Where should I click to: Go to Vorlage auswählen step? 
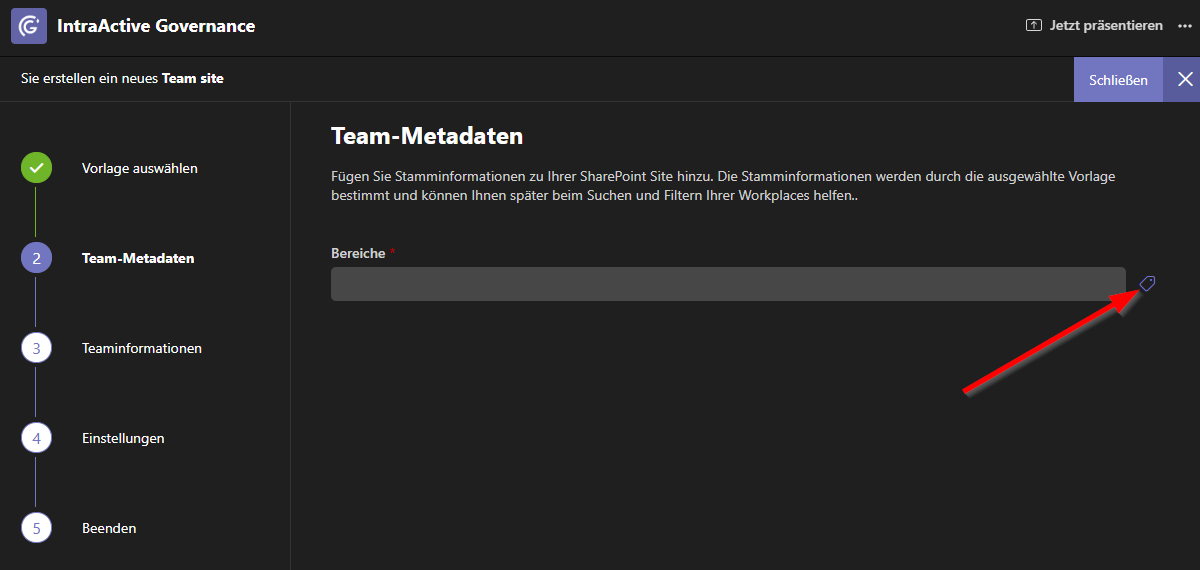(140, 168)
